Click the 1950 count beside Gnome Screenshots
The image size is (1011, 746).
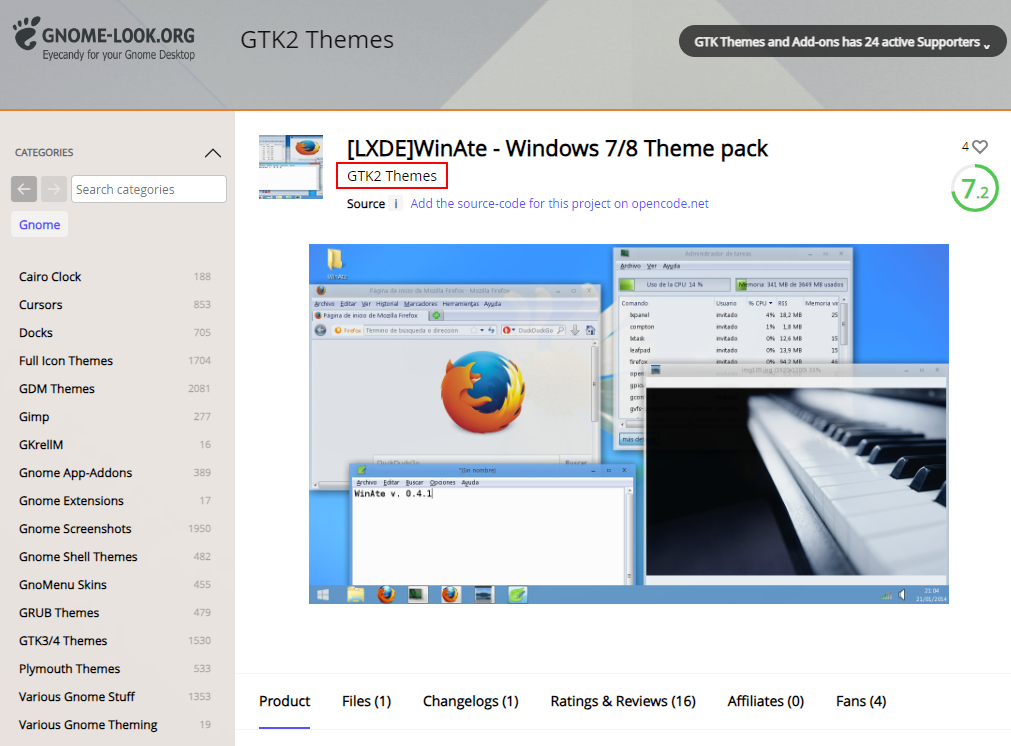199,529
